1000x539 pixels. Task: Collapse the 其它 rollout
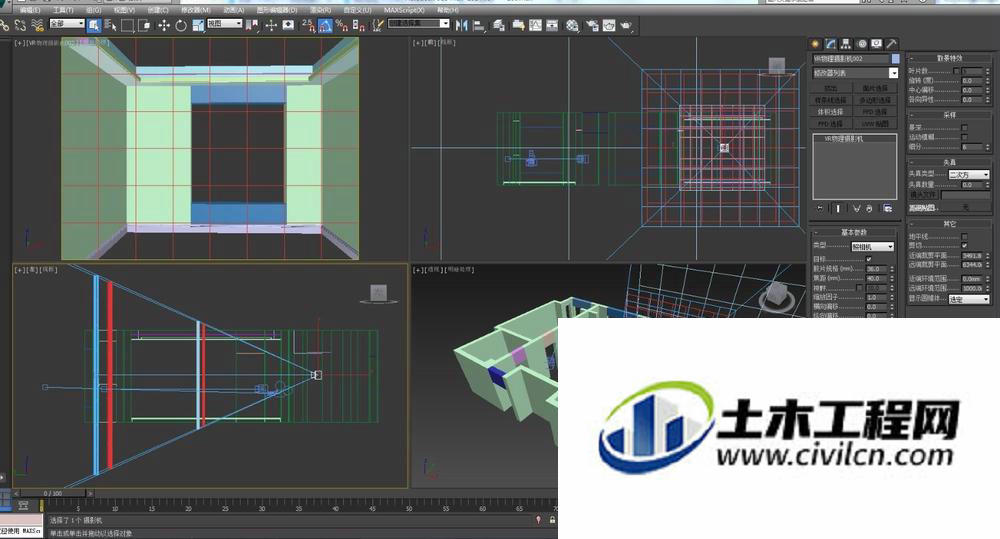949,224
